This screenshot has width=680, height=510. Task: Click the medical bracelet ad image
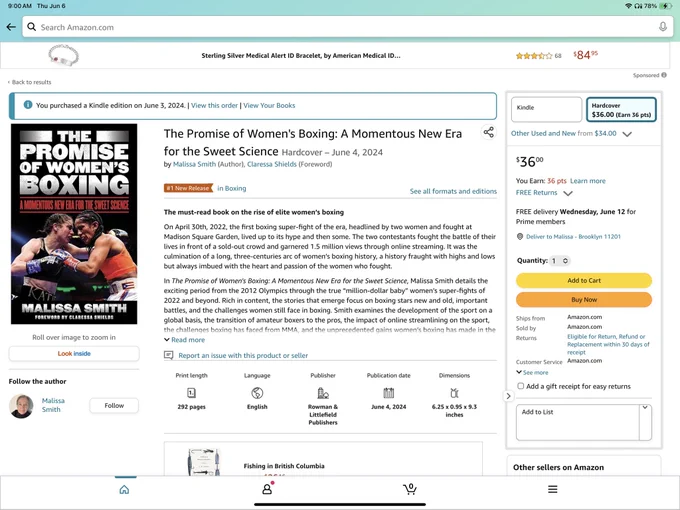tap(63, 55)
